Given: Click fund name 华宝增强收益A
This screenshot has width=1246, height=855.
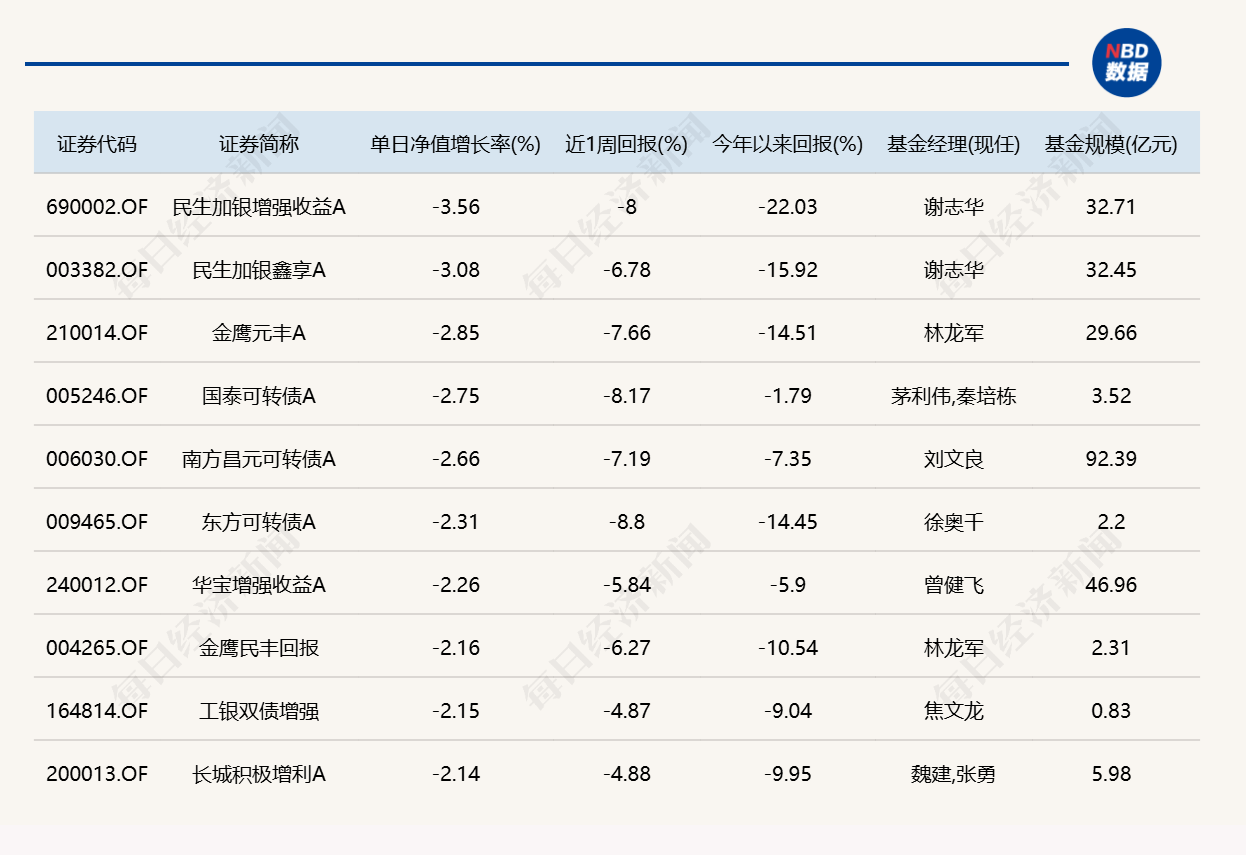Looking at the screenshot, I should click(x=259, y=585).
